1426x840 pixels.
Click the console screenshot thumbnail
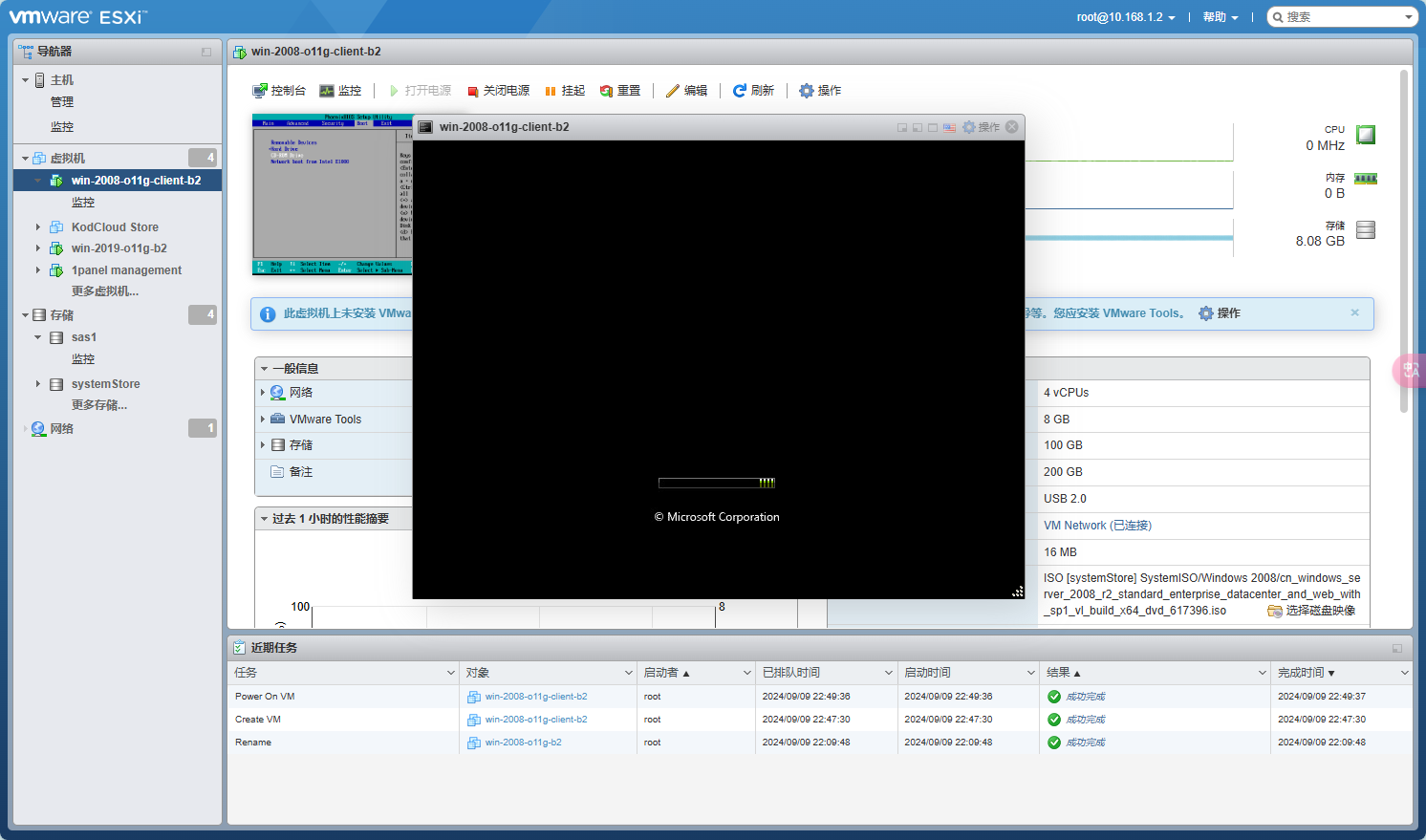333,195
